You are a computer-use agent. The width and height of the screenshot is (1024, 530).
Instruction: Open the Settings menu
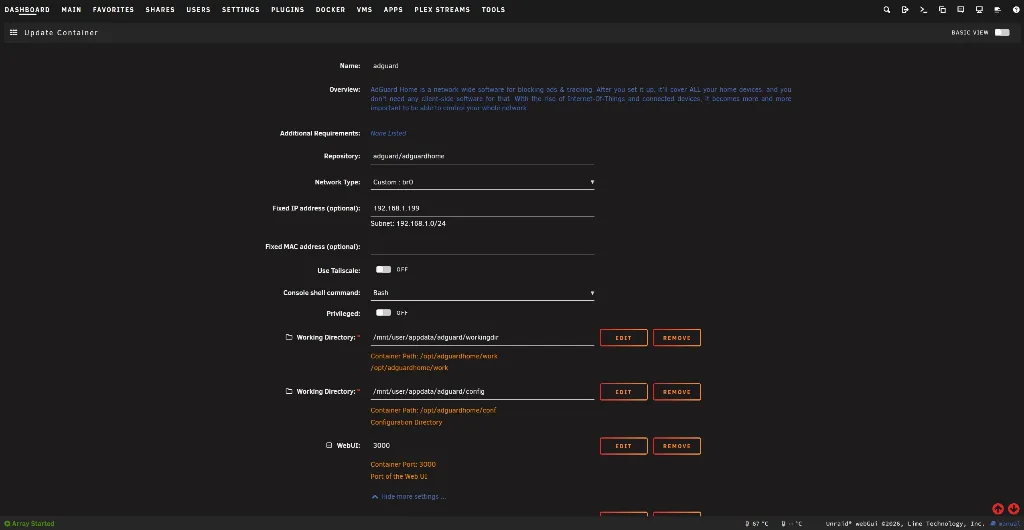[240, 10]
